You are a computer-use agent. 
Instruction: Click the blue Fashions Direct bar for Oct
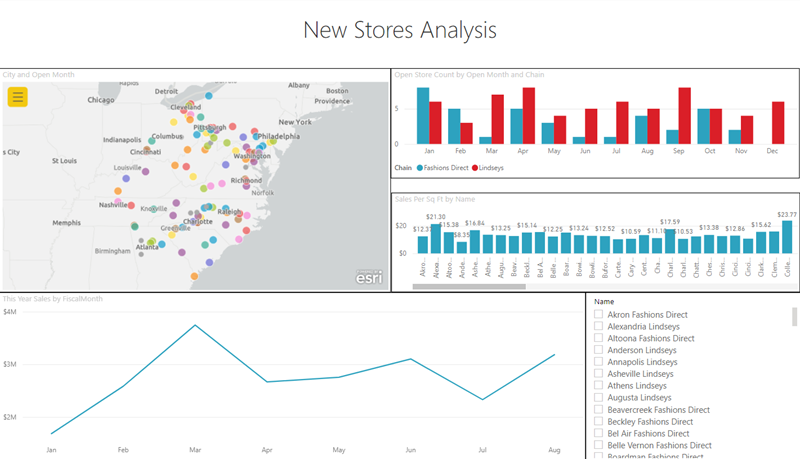click(704, 126)
